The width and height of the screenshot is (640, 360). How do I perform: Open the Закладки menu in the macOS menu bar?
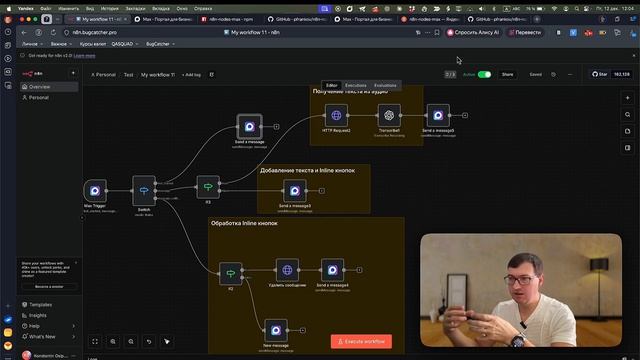[135, 9]
